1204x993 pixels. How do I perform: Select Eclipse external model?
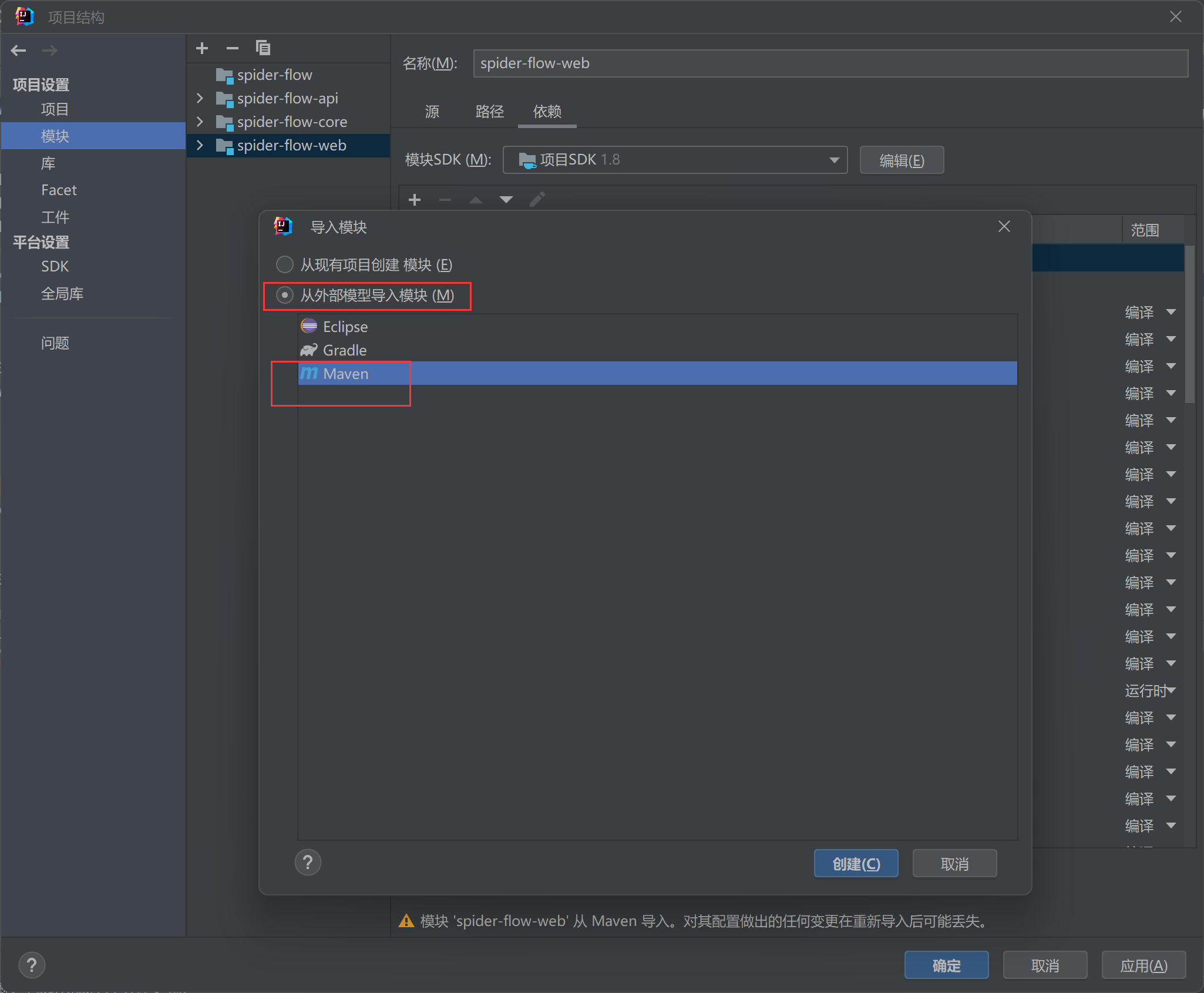658,327
